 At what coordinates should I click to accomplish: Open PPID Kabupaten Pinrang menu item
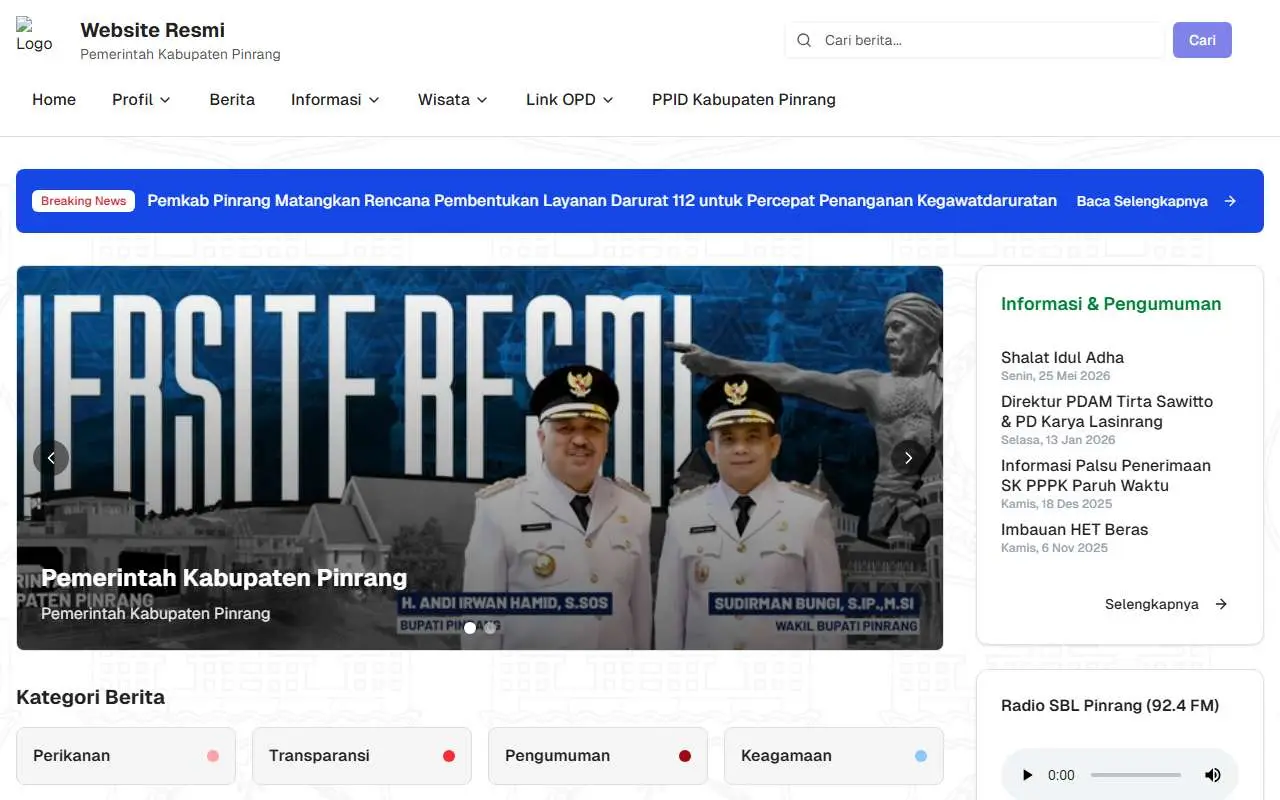[x=744, y=99]
